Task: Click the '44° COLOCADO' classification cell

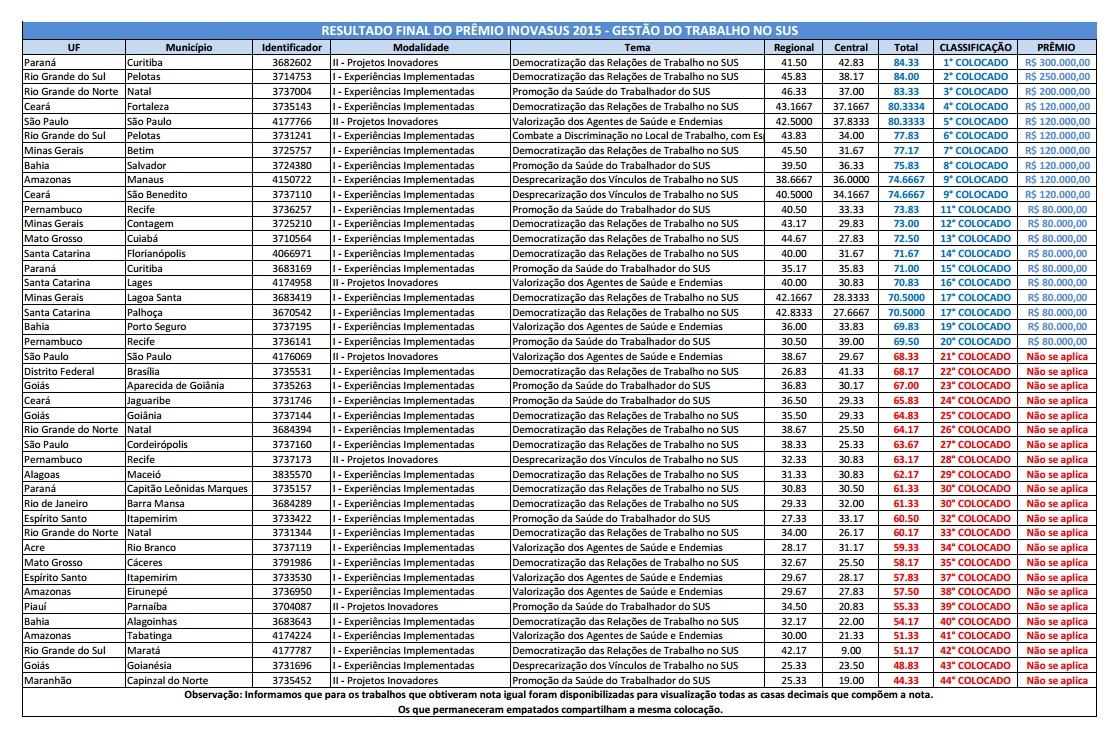Action: (976, 680)
